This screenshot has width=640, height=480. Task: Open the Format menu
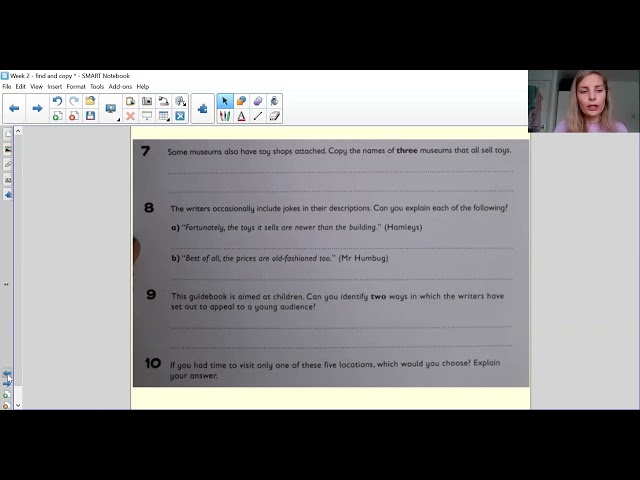click(76, 87)
